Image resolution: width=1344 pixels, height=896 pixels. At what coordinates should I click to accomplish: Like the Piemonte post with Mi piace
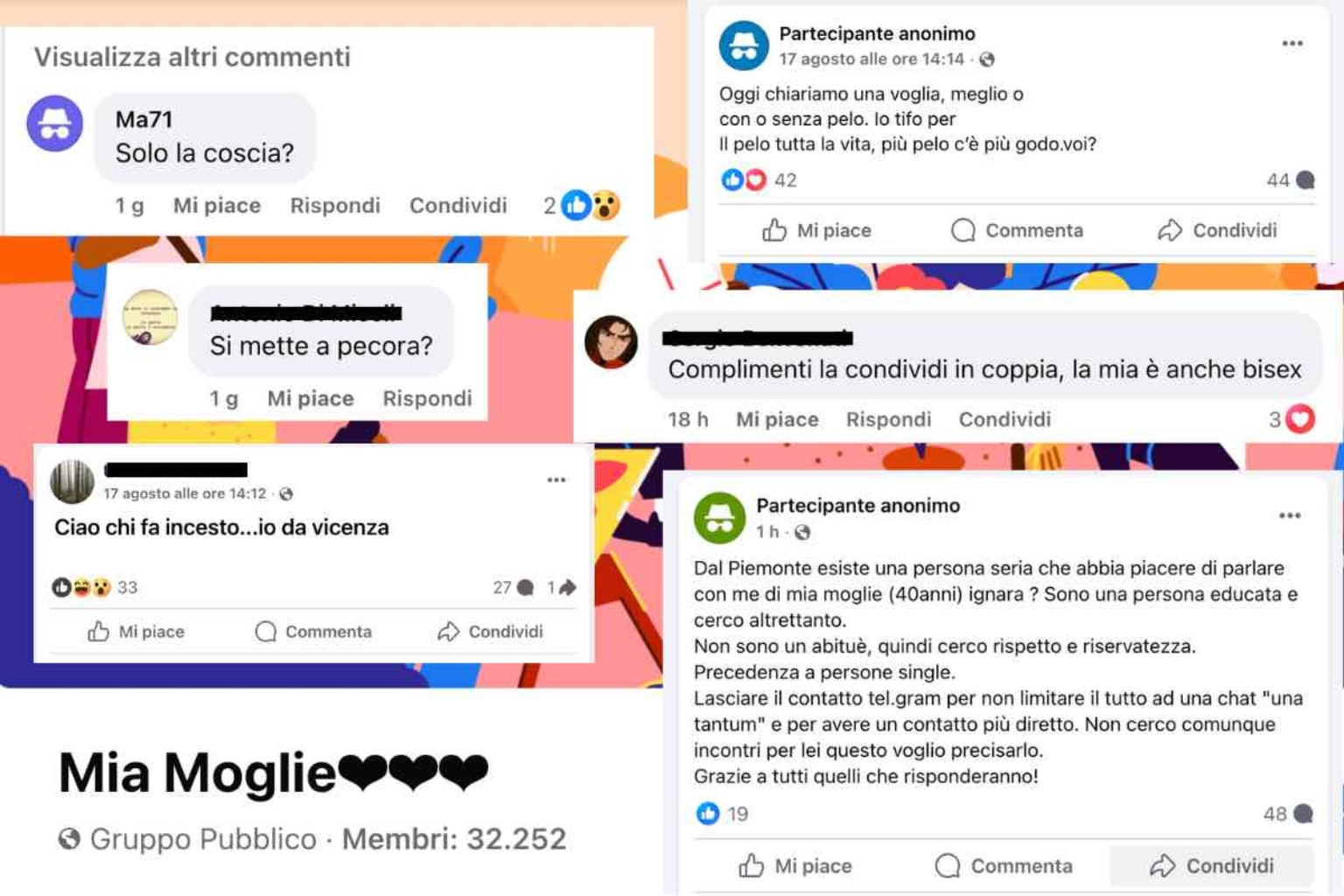point(794,866)
